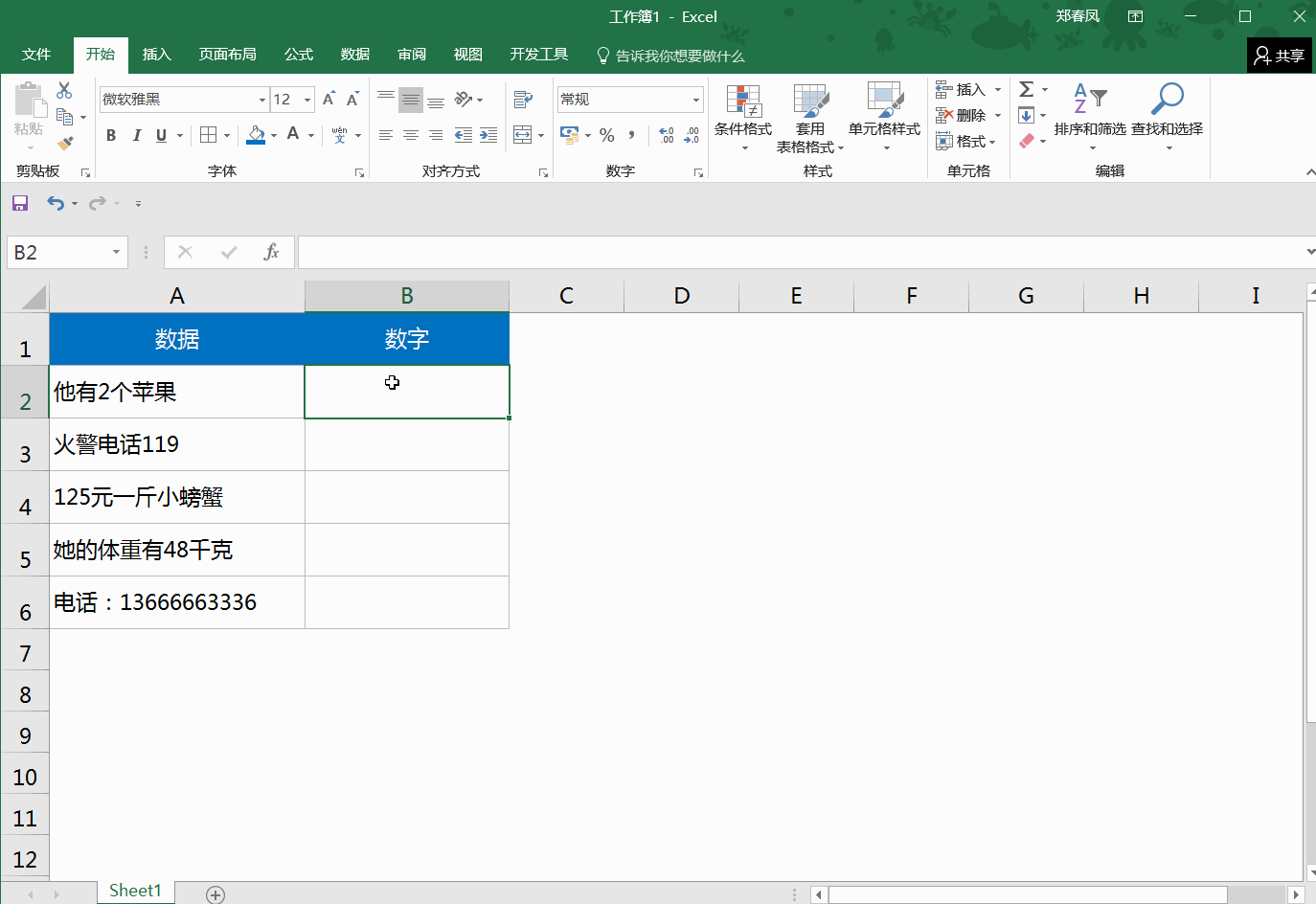The height and width of the screenshot is (904, 1316).
Task: Click the Copy icon in clipboard group
Action: tap(65, 117)
